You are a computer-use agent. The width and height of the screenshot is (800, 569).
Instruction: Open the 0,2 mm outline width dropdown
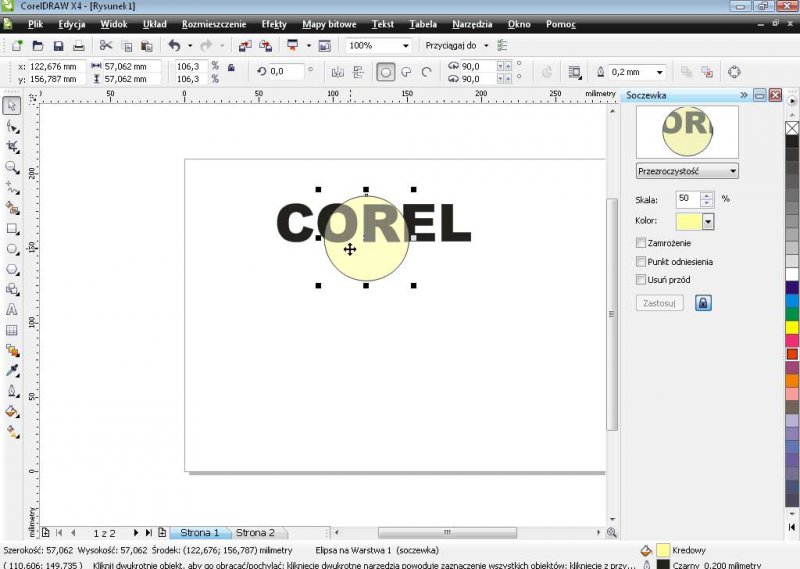(659, 72)
